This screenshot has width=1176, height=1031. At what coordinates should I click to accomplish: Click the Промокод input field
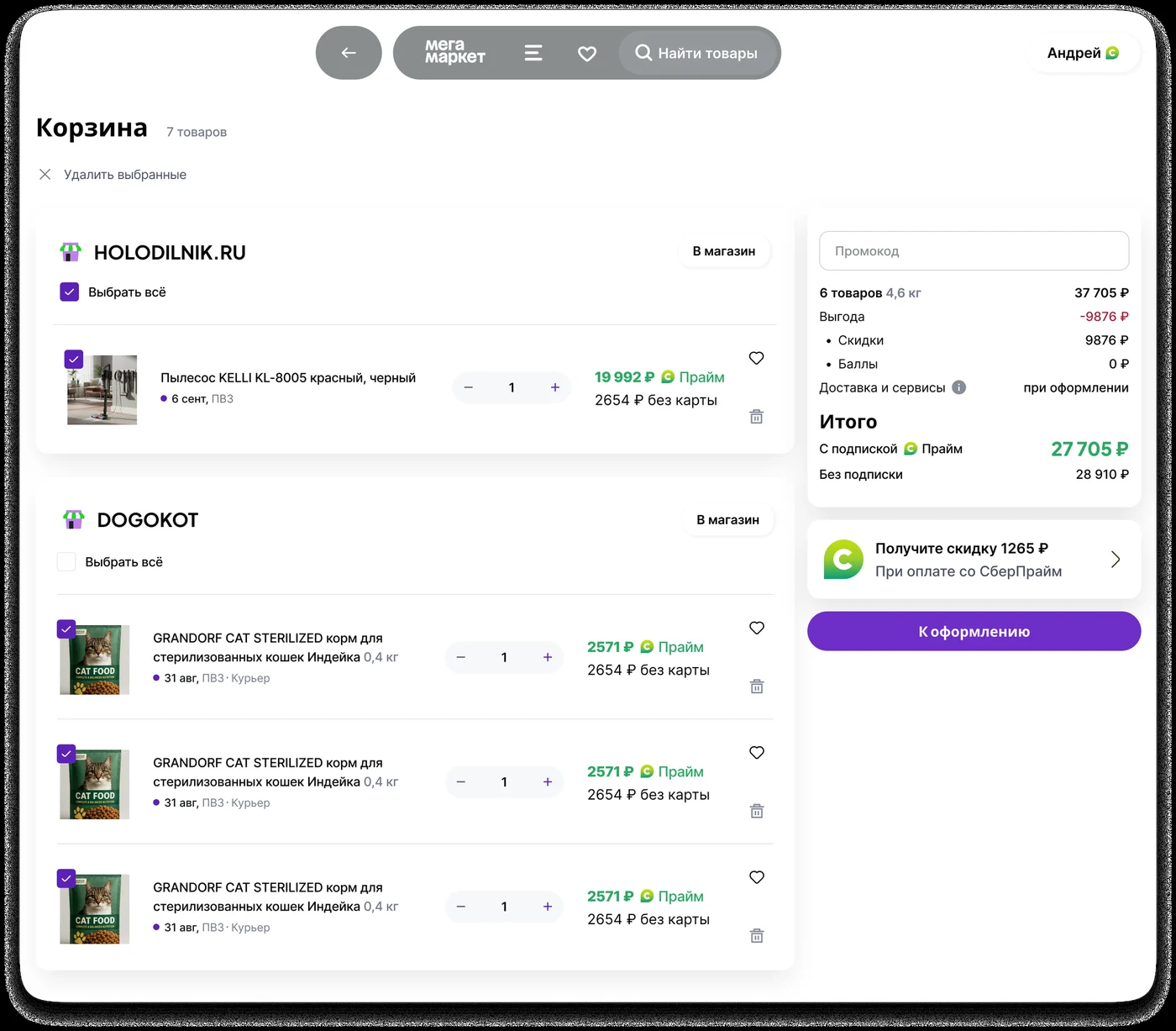point(974,250)
